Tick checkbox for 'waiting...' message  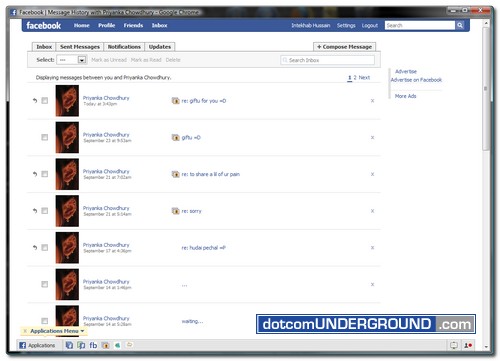45,321
